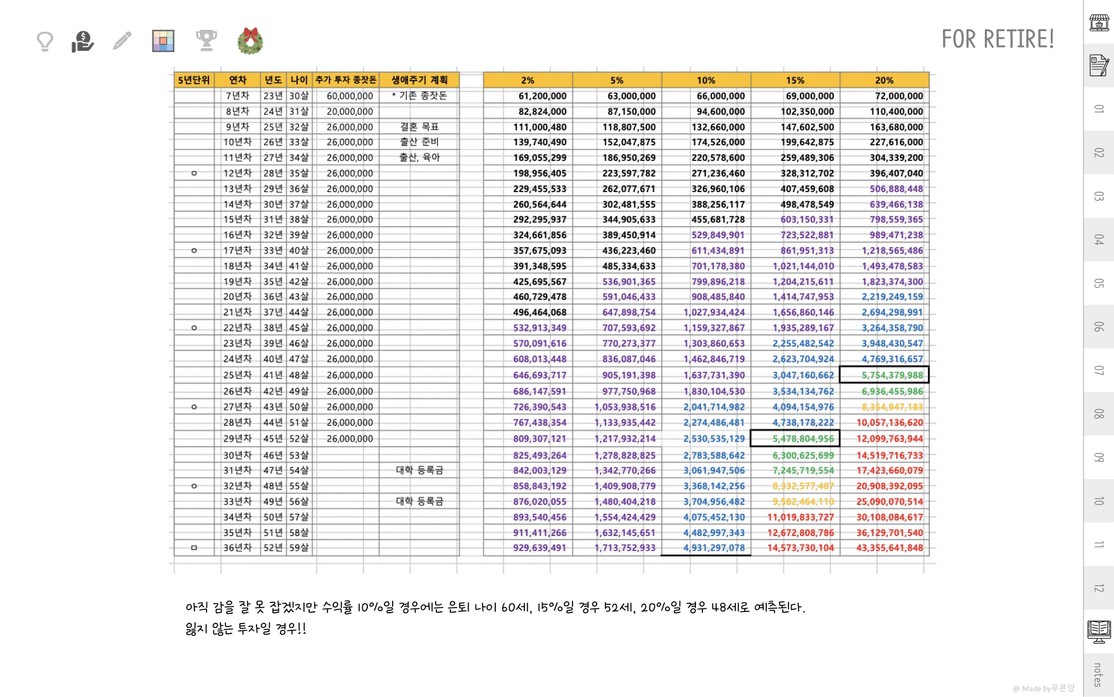Select the 5% return column header
Screen dimensions: 1114x697
(617, 80)
